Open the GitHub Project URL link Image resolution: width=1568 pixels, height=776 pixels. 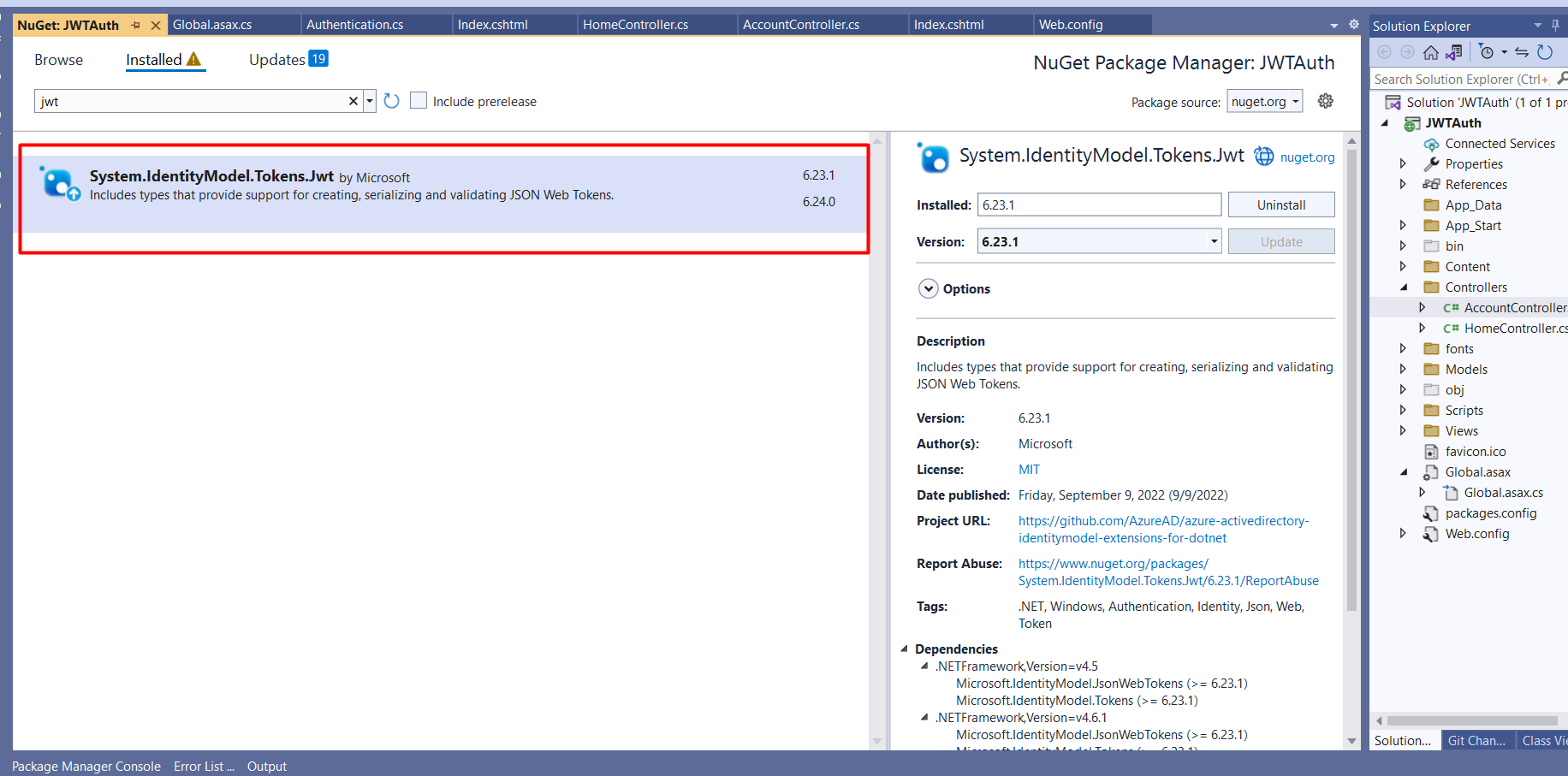coord(1164,530)
